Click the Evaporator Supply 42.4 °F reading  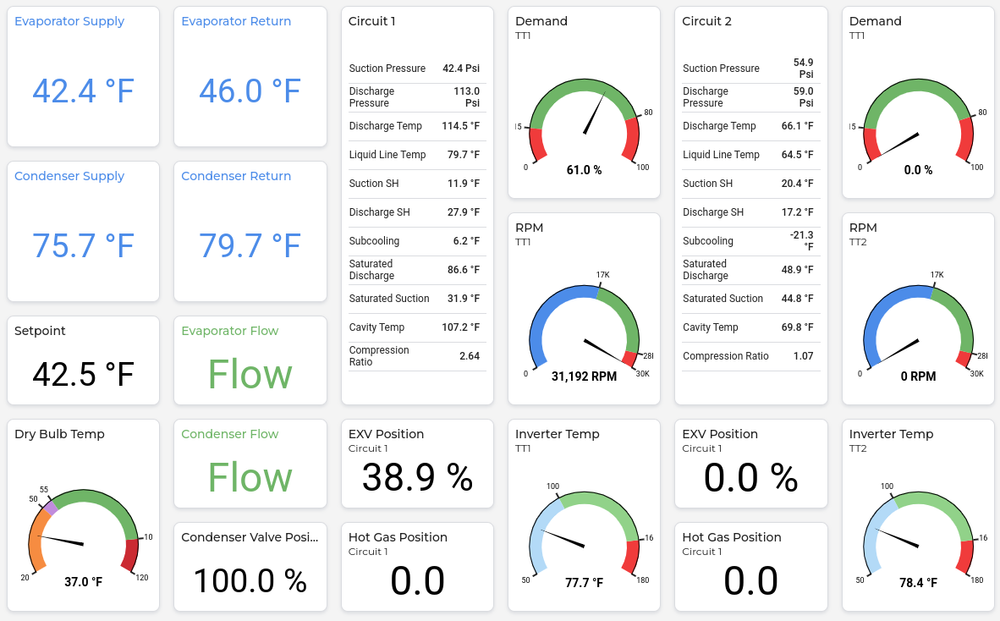[x=84, y=91]
